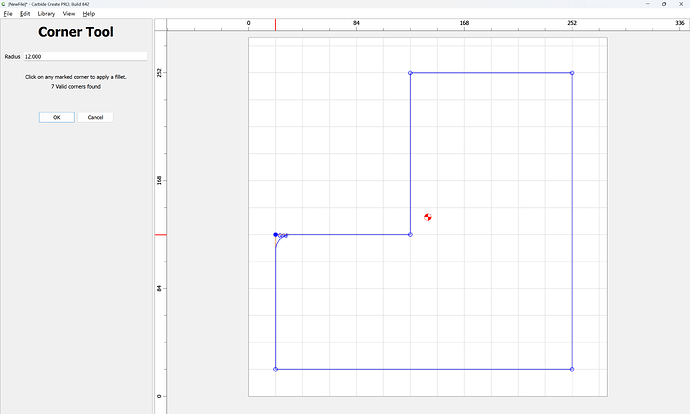Select the top-right corner node of the shape

coord(572,73)
